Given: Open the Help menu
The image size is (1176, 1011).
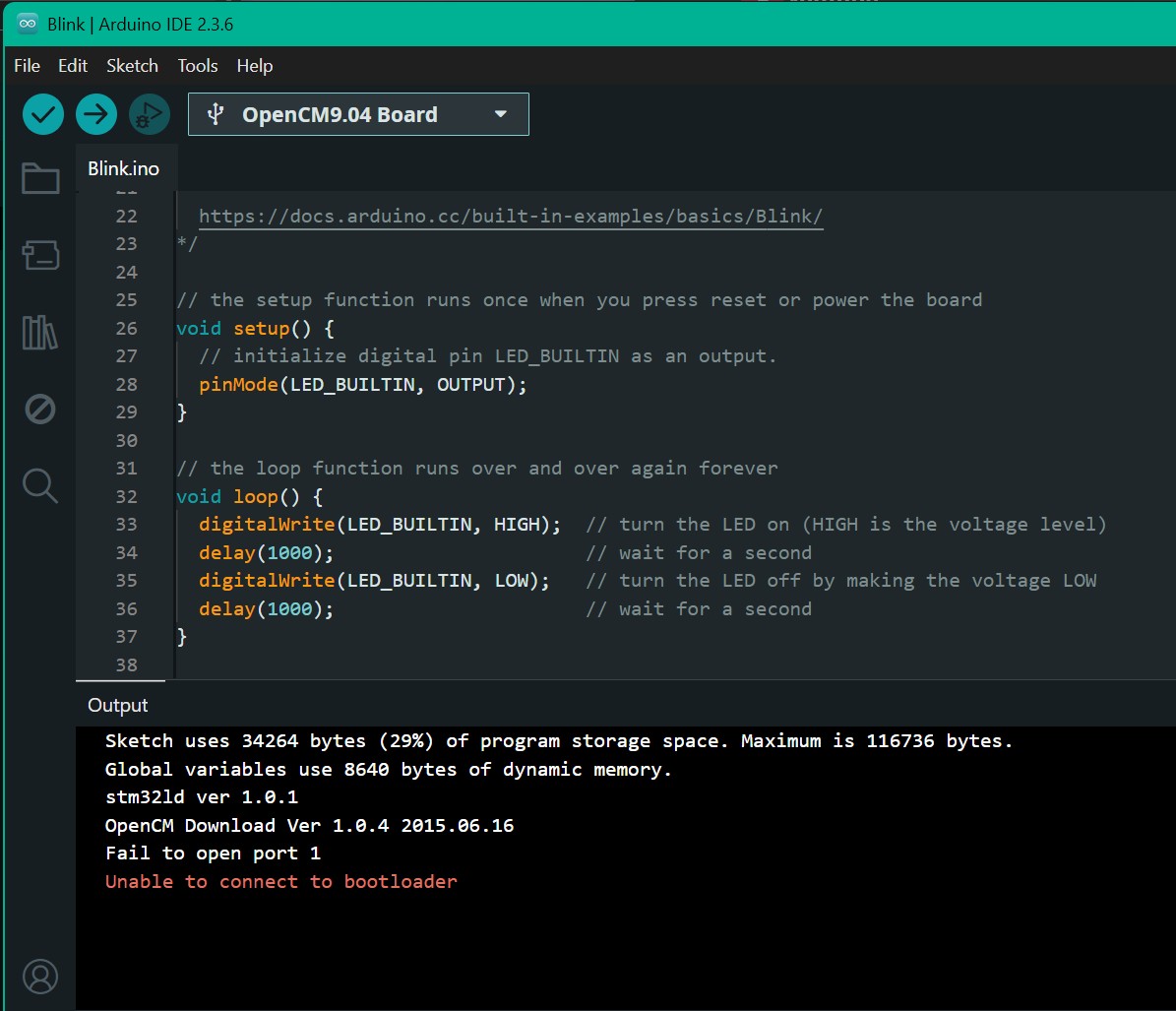Looking at the screenshot, I should [x=255, y=66].
